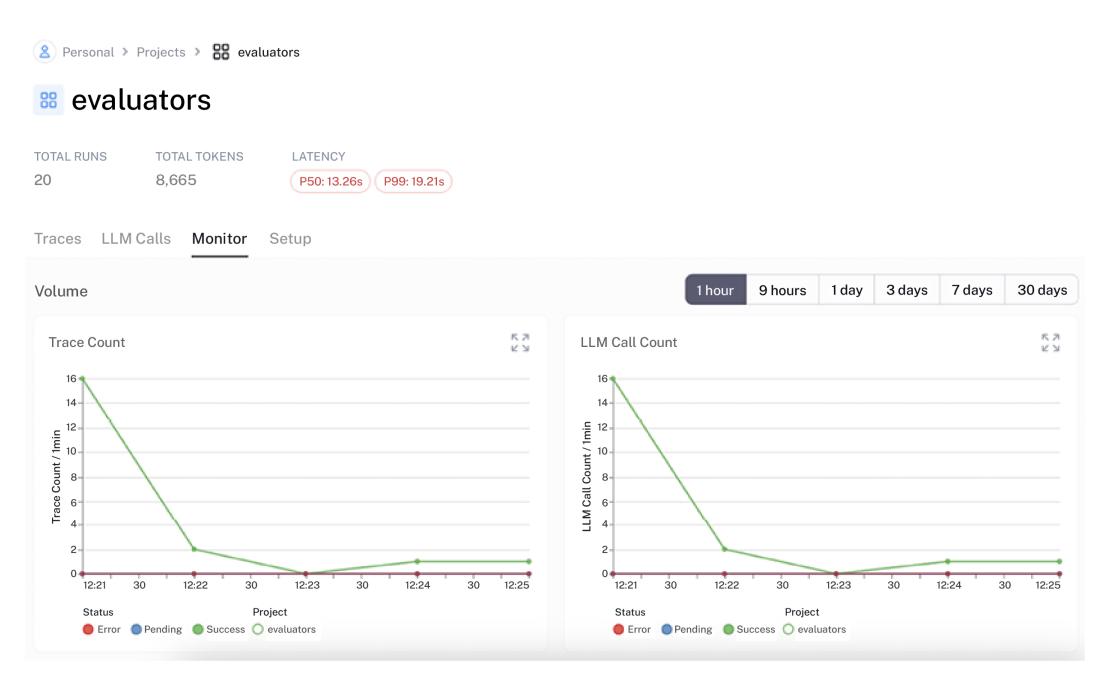Expand the LLM Call Count chart fullscreen
Image resolution: width=1103 pixels, height=675 pixels.
1050,343
